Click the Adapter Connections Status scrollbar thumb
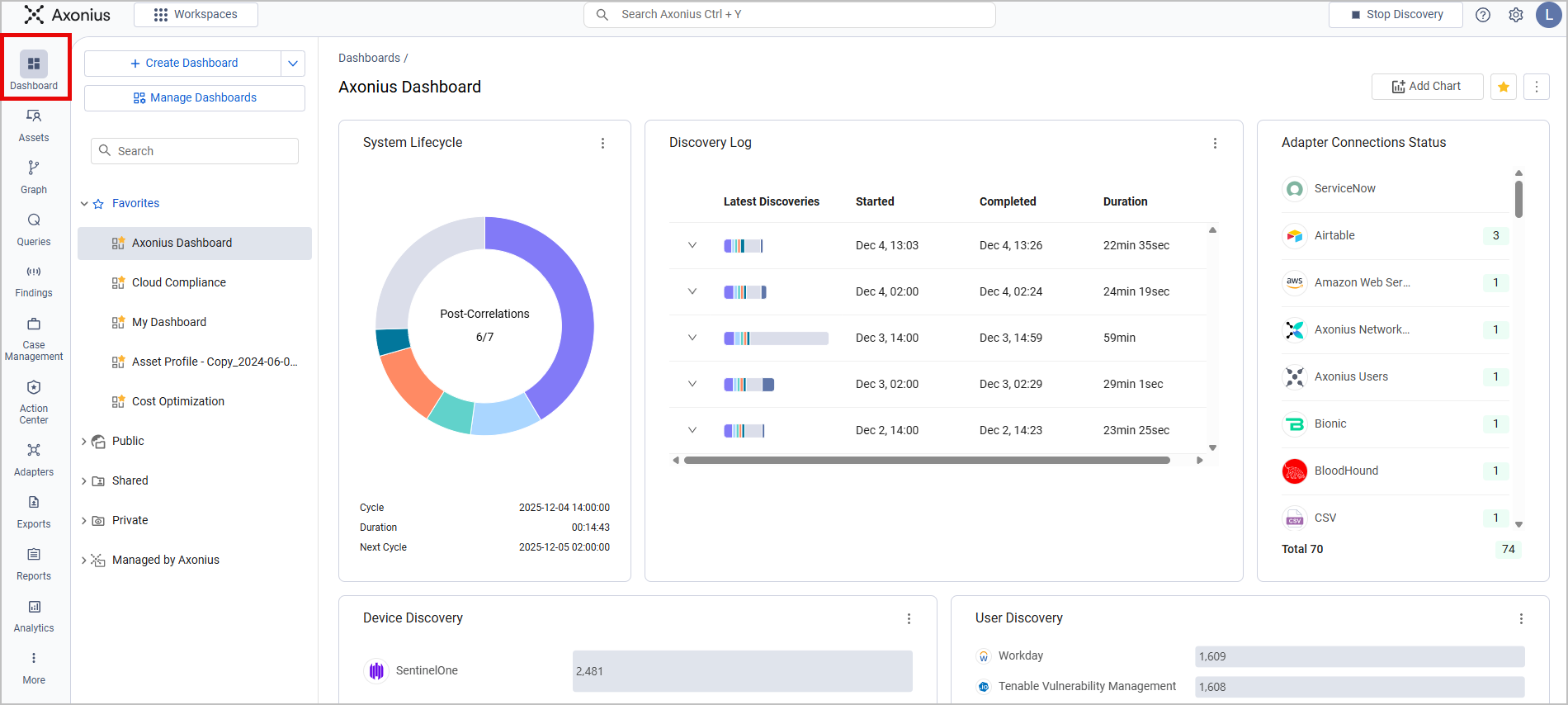1568x705 pixels. tap(1518, 199)
